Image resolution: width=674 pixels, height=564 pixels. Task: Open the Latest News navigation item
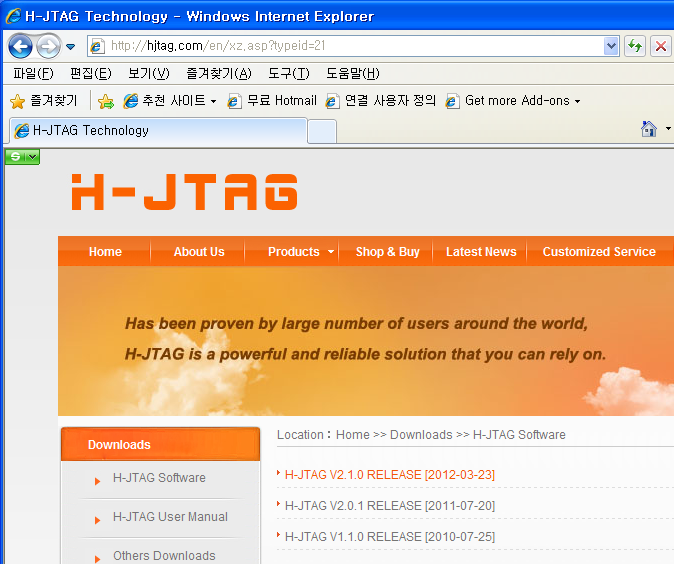click(481, 251)
